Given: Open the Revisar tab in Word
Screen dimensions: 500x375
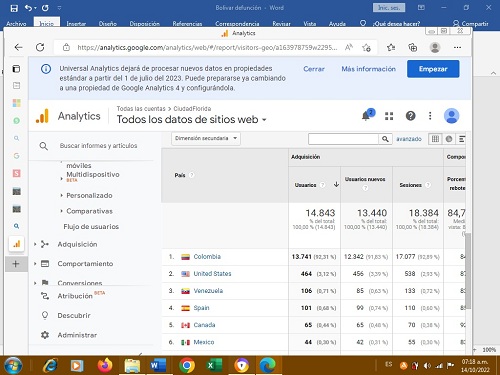Looking at the screenshot, I should coord(281,24).
